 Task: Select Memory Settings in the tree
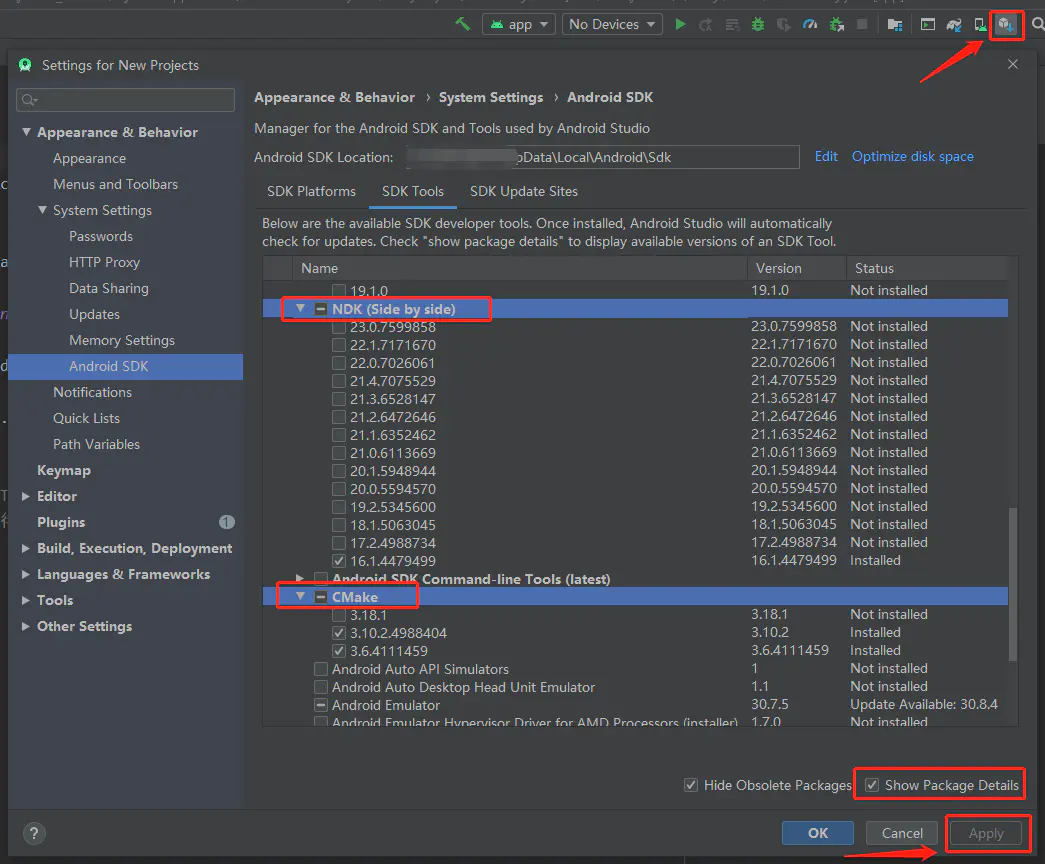click(x=122, y=340)
